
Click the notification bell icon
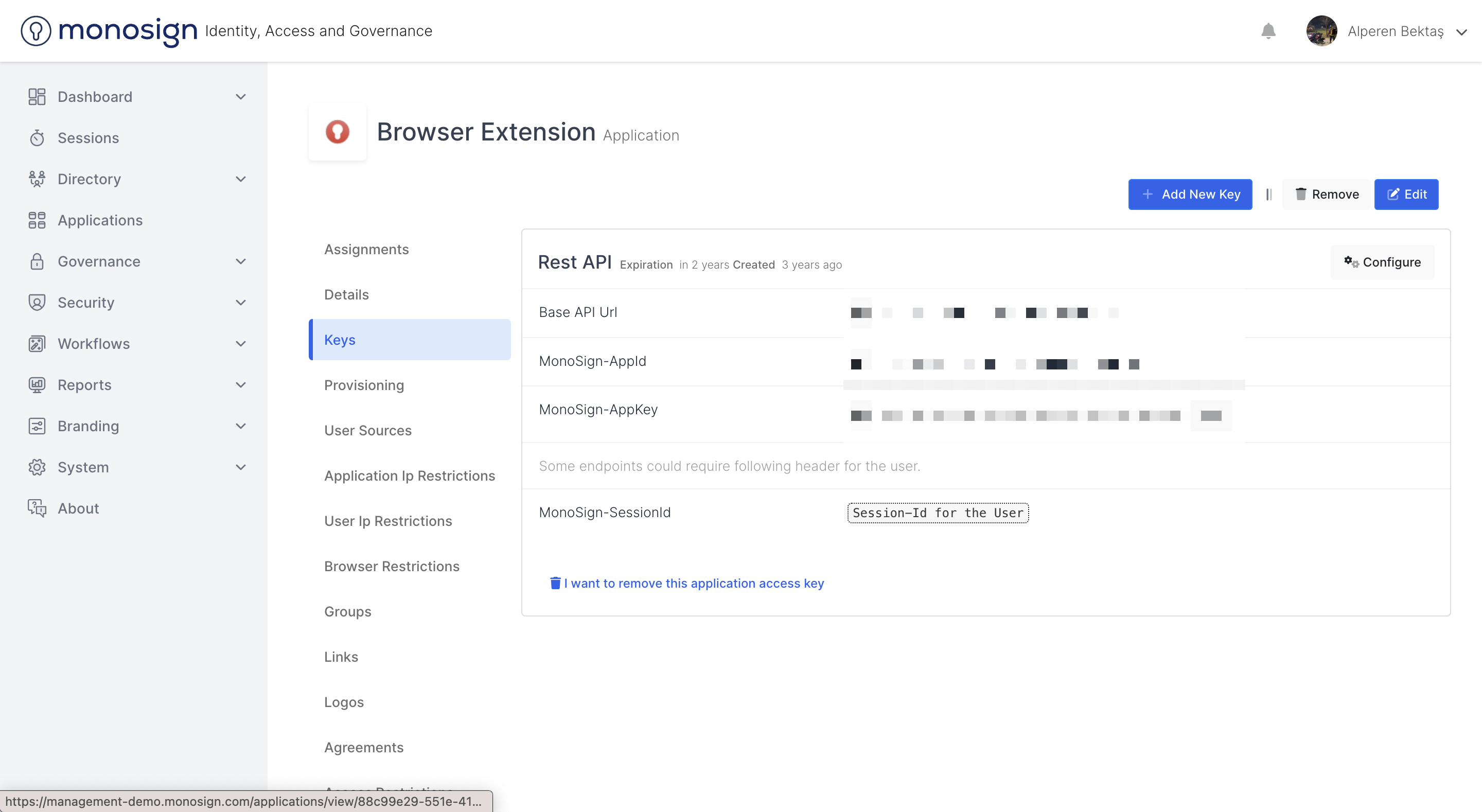1268,31
